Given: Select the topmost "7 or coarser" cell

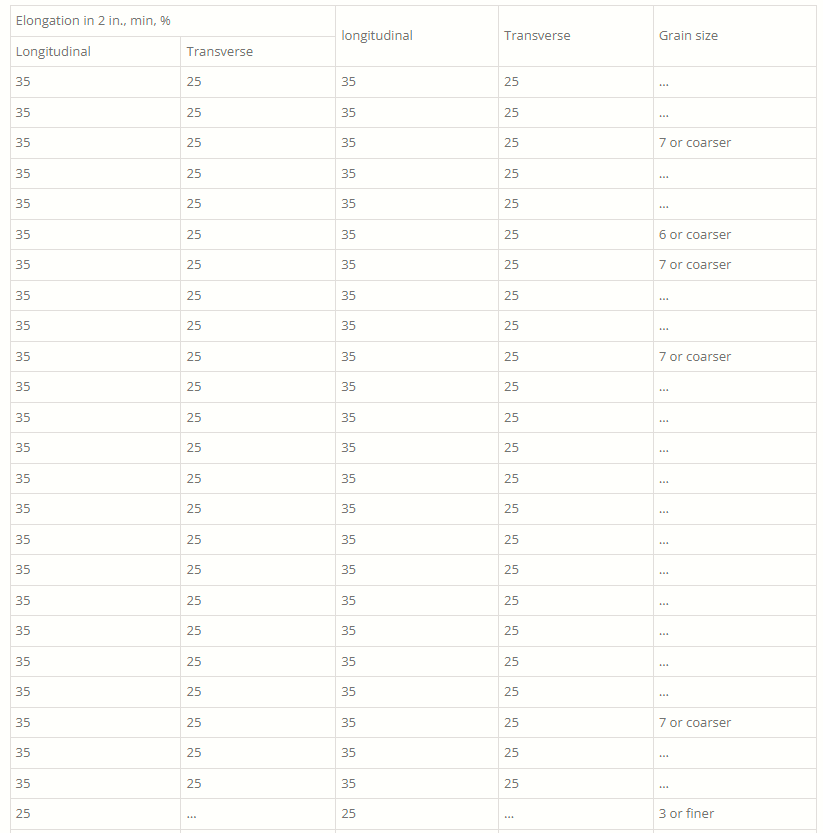Looking at the screenshot, I should pyautogui.click(x=695, y=143).
